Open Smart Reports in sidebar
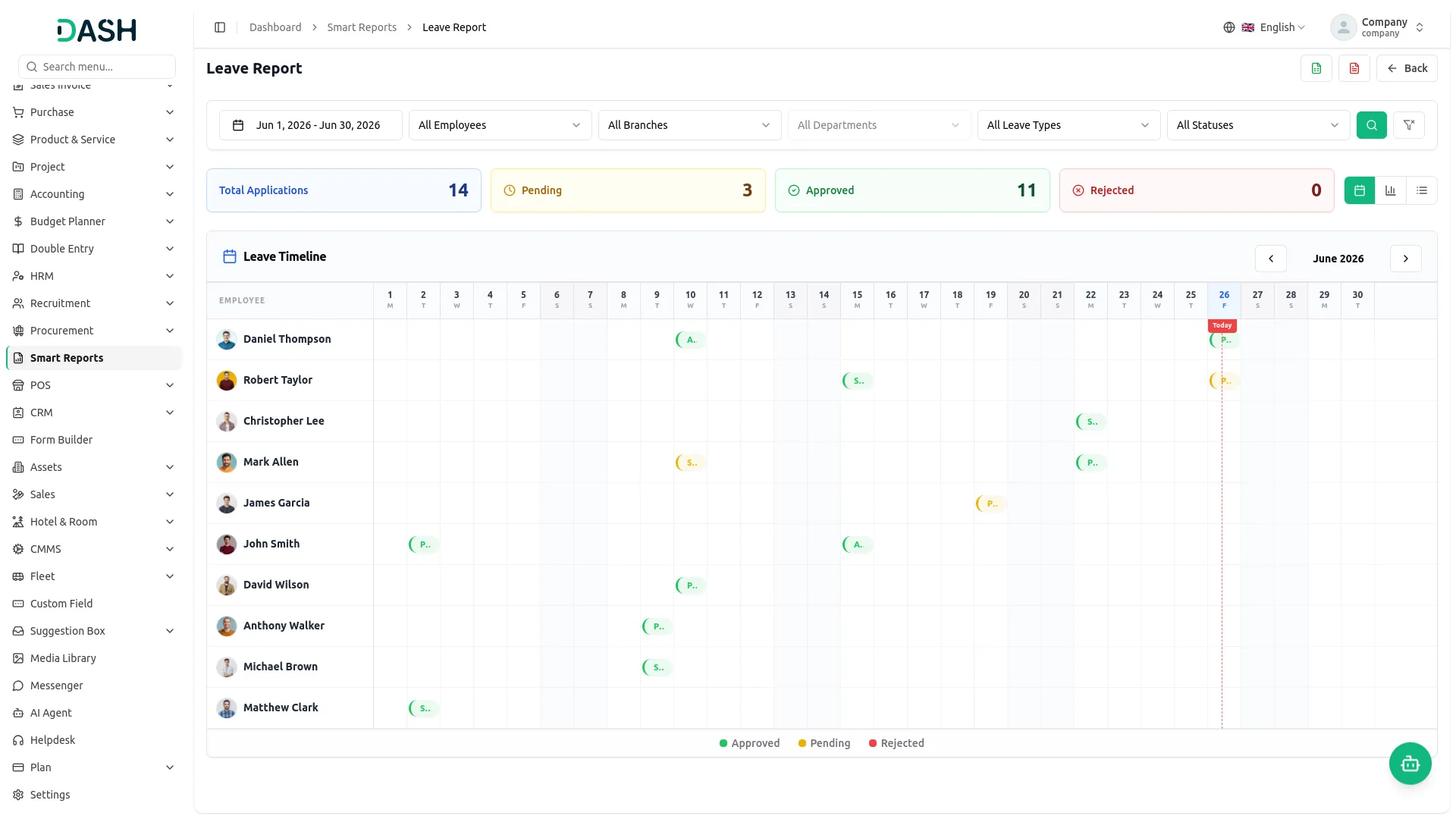 94,358
